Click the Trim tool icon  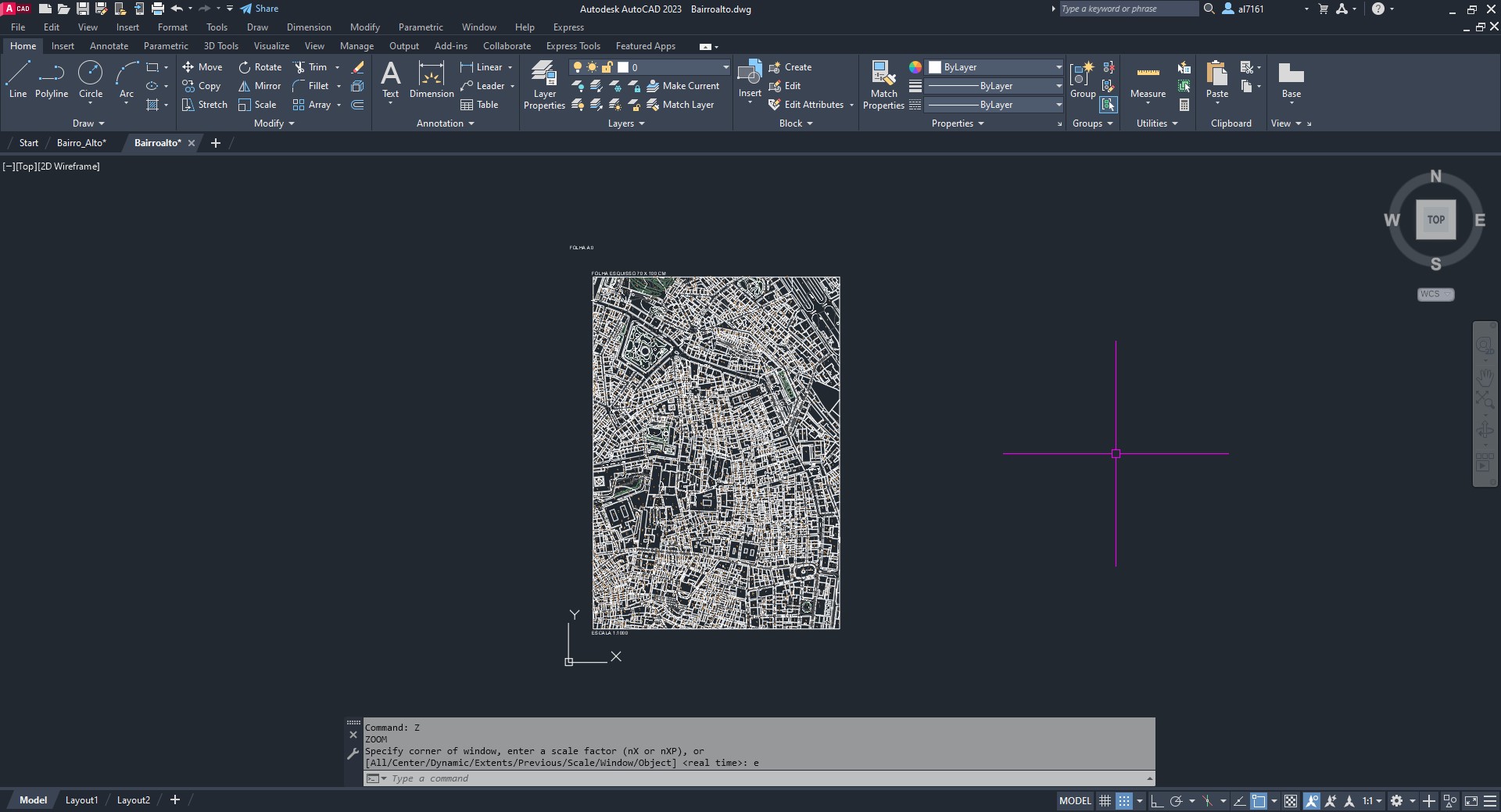point(299,67)
